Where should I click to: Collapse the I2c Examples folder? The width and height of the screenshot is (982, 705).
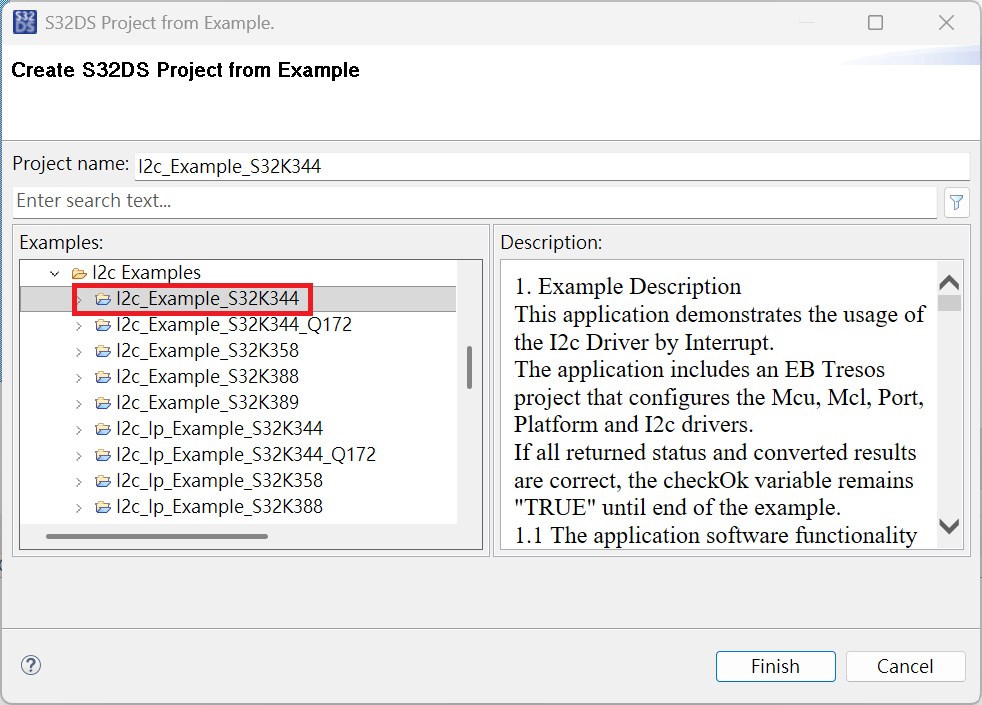click(x=55, y=274)
